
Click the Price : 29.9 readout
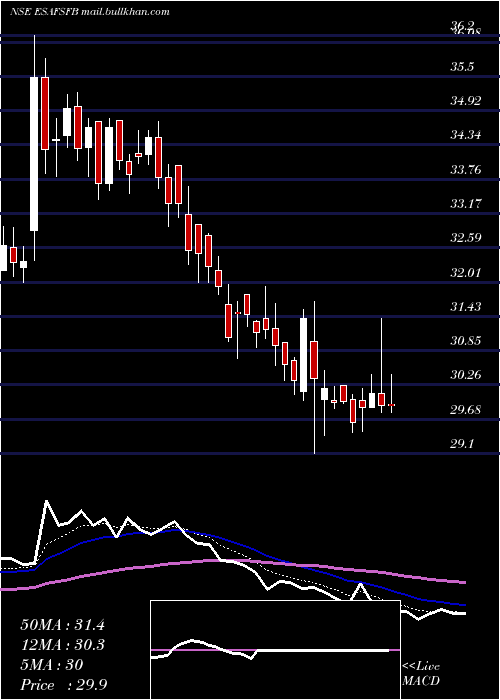point(63,685)
